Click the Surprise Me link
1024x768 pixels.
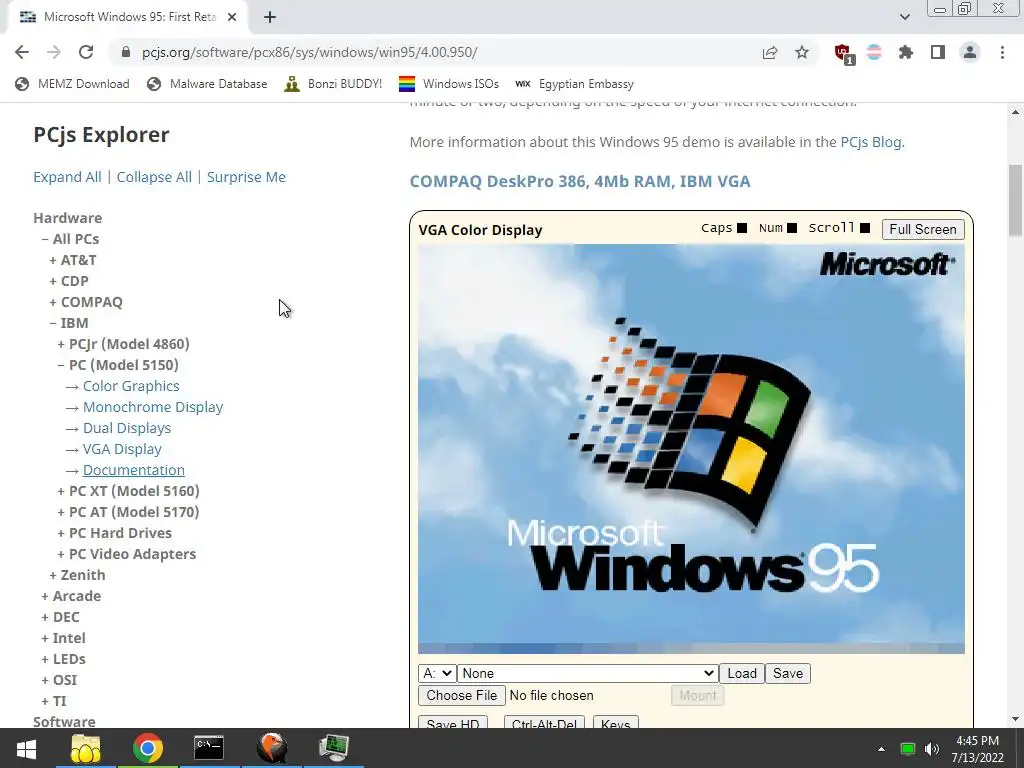click(x=246, y=177)
